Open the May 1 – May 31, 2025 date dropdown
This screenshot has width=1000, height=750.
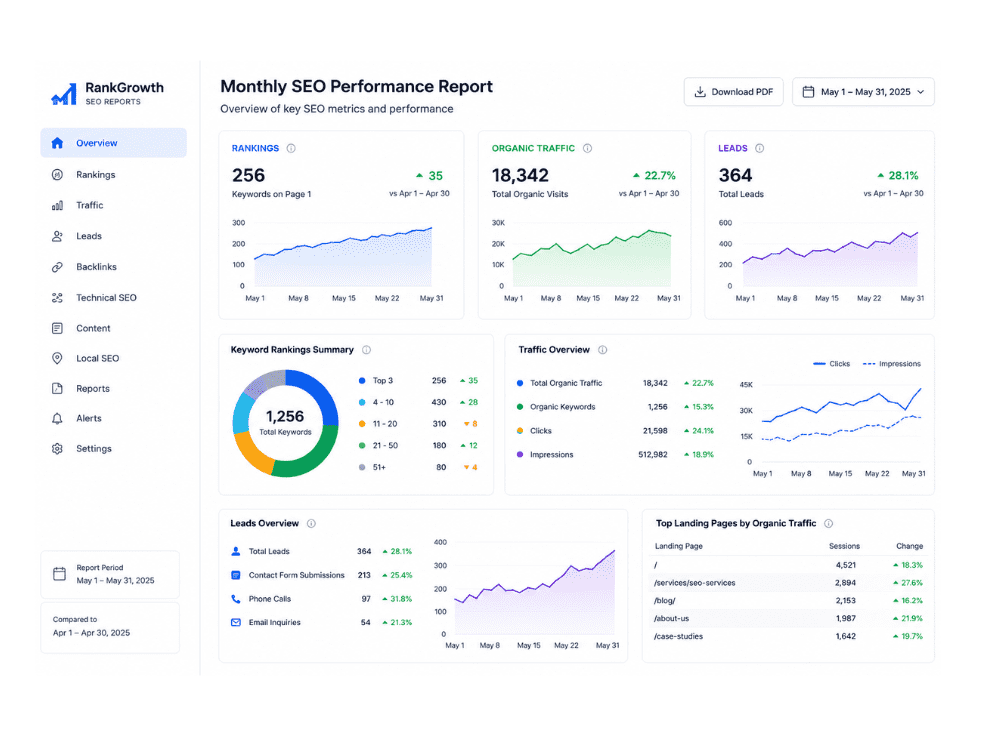pyautogui.click(x=864, y=92)
